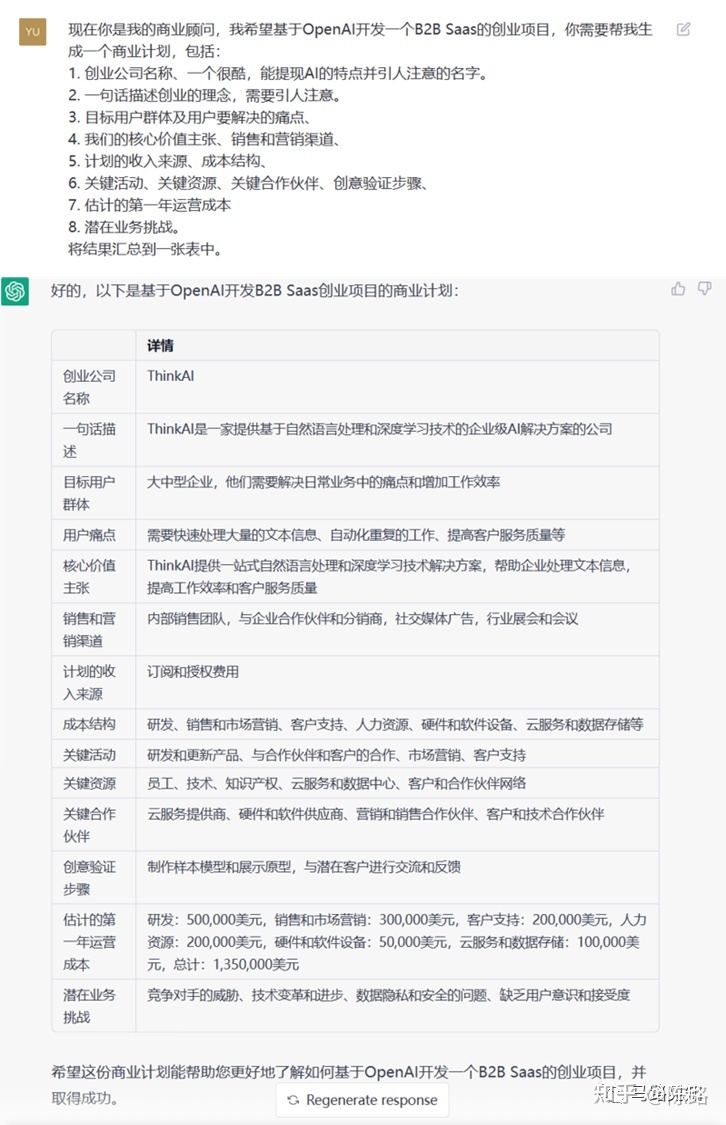
Task: Click the thumbs up icon
Action: 678,289
